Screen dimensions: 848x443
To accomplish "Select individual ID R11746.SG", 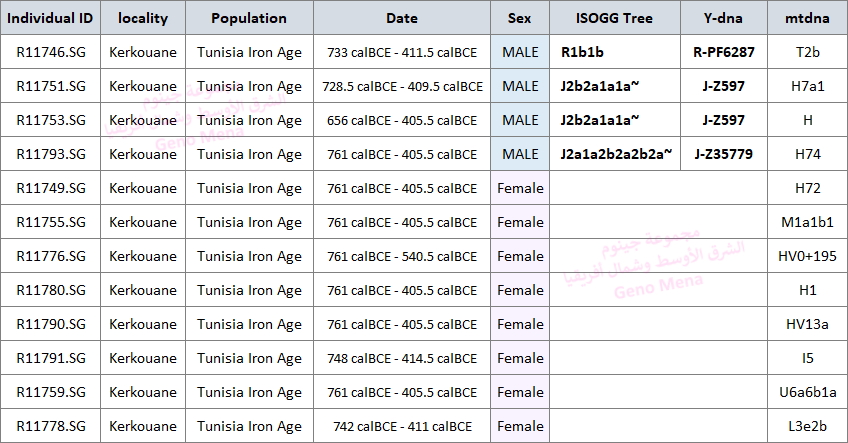I will click(x=51, y=52).
